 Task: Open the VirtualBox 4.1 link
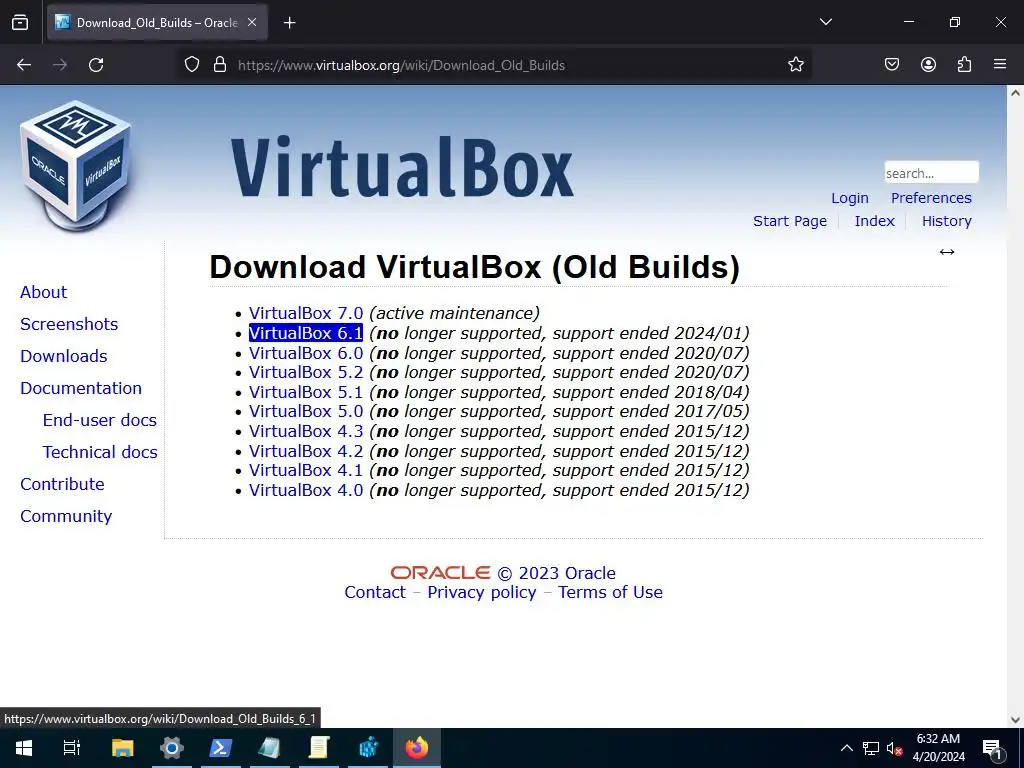pyautogui.click(x=306, y=470)
